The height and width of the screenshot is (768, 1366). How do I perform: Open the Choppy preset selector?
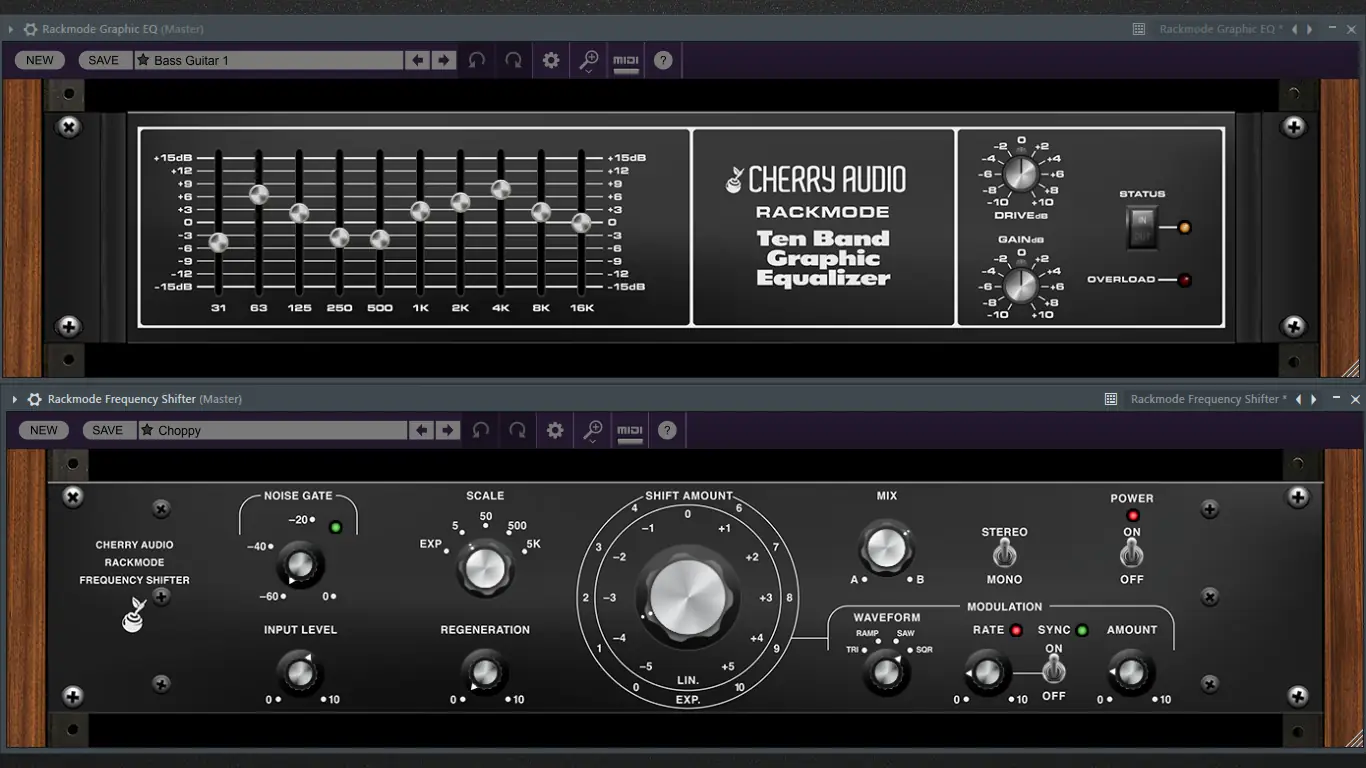coord(272,430)
